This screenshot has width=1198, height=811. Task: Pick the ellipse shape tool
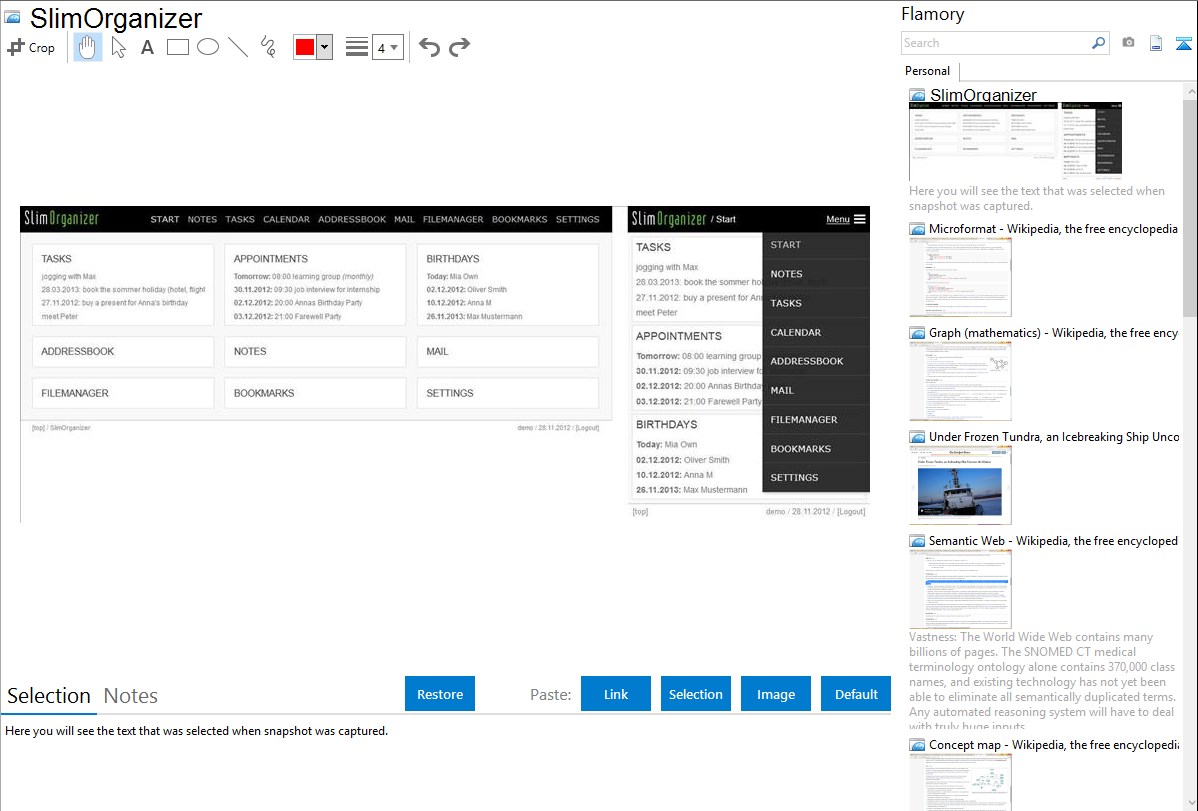point(208,47)
